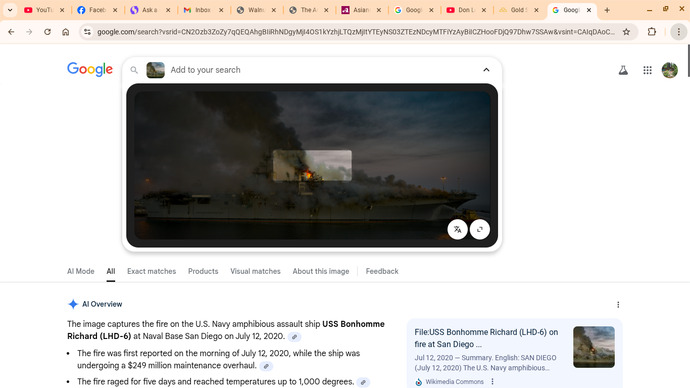Open the Products tab
This screenshot has width=690, height=388.
tap(203, 271)
